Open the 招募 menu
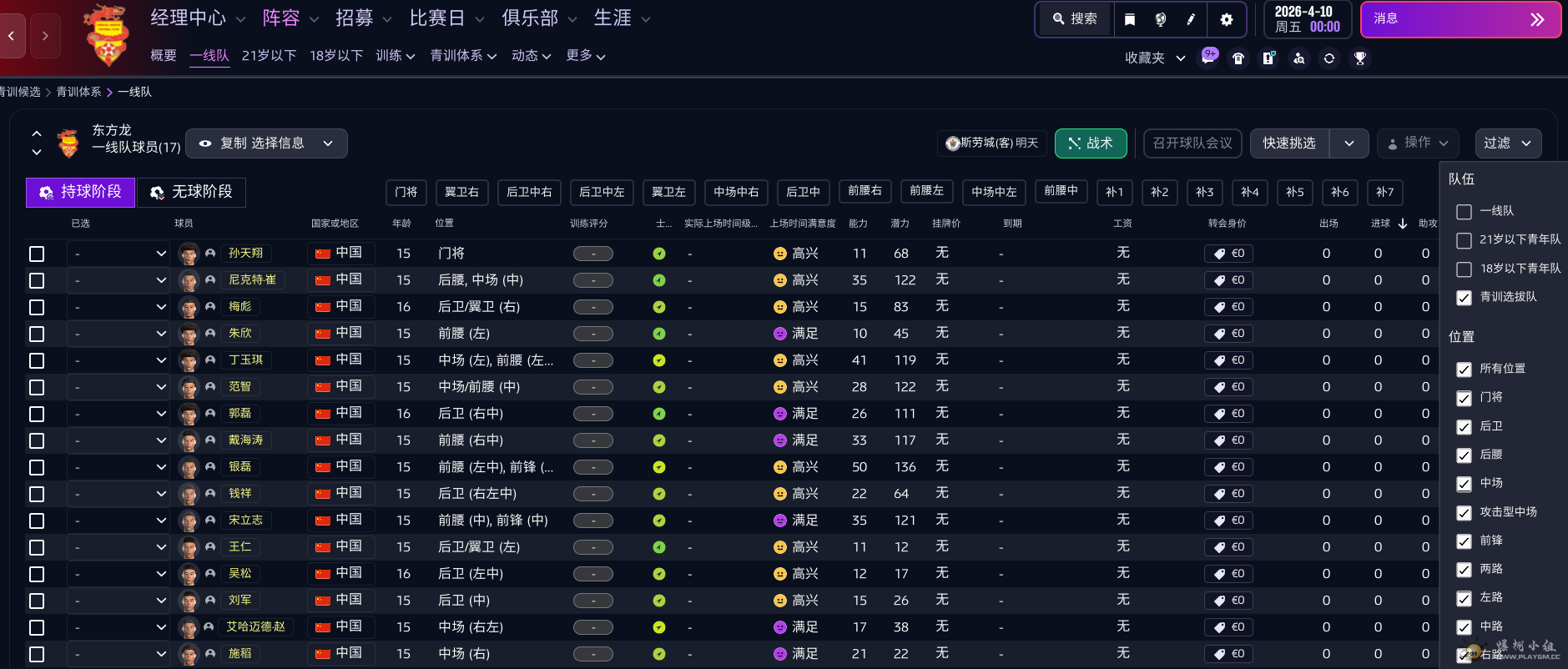The height and width of the screenshot is (669, 1568). click(x=363, y=18)
